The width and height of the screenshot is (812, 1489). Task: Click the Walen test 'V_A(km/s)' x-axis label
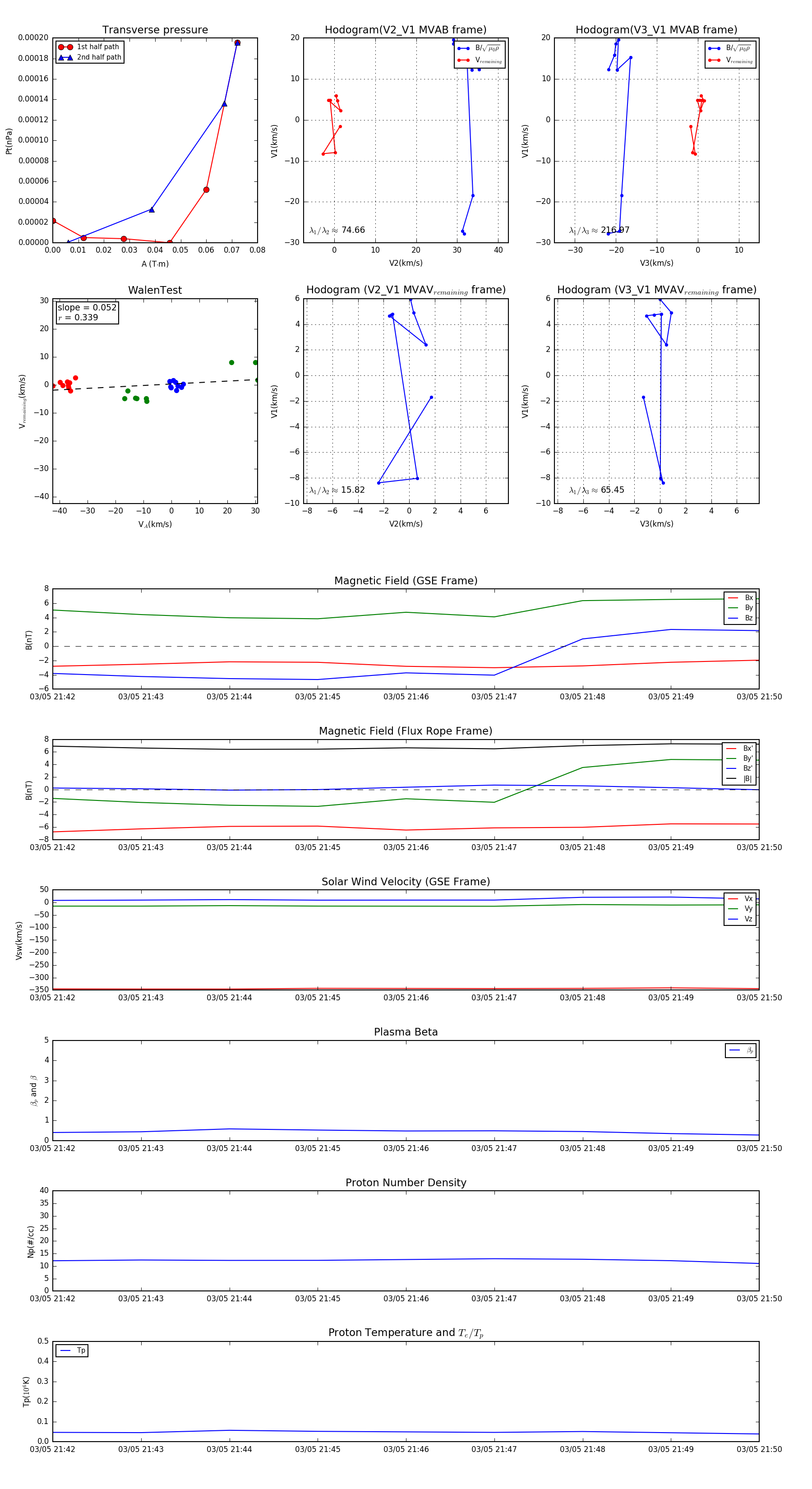[x=155, y=525]
